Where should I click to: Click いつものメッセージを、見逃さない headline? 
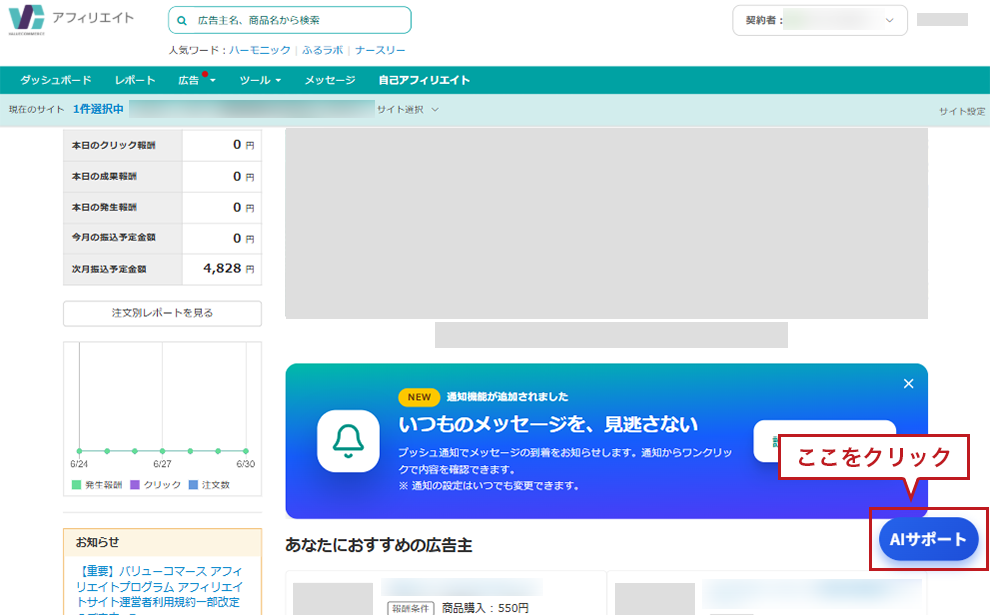point(548,424)
